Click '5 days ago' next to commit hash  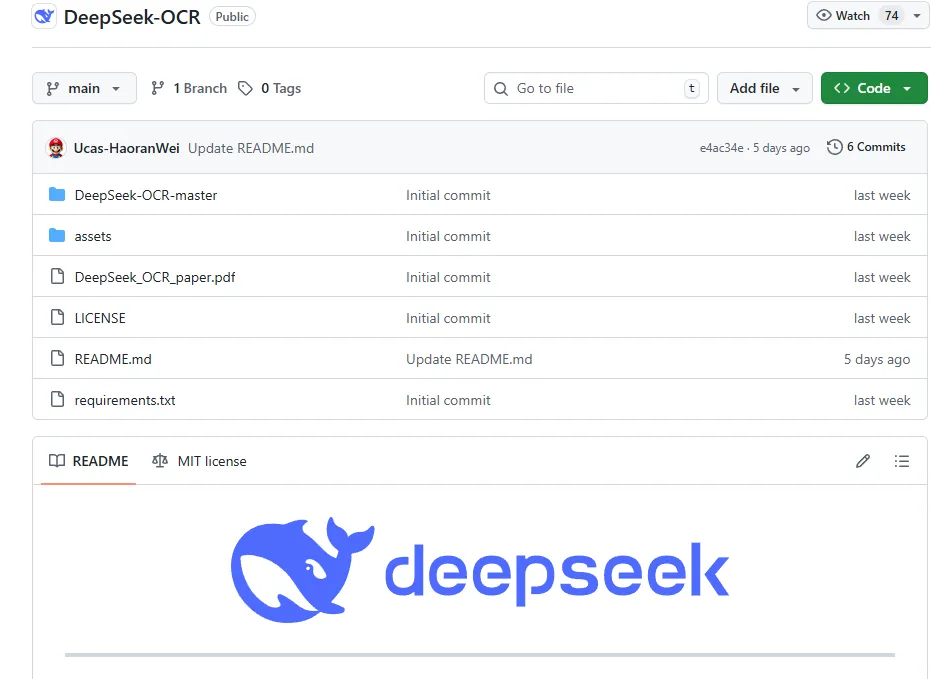pos(781,148)
